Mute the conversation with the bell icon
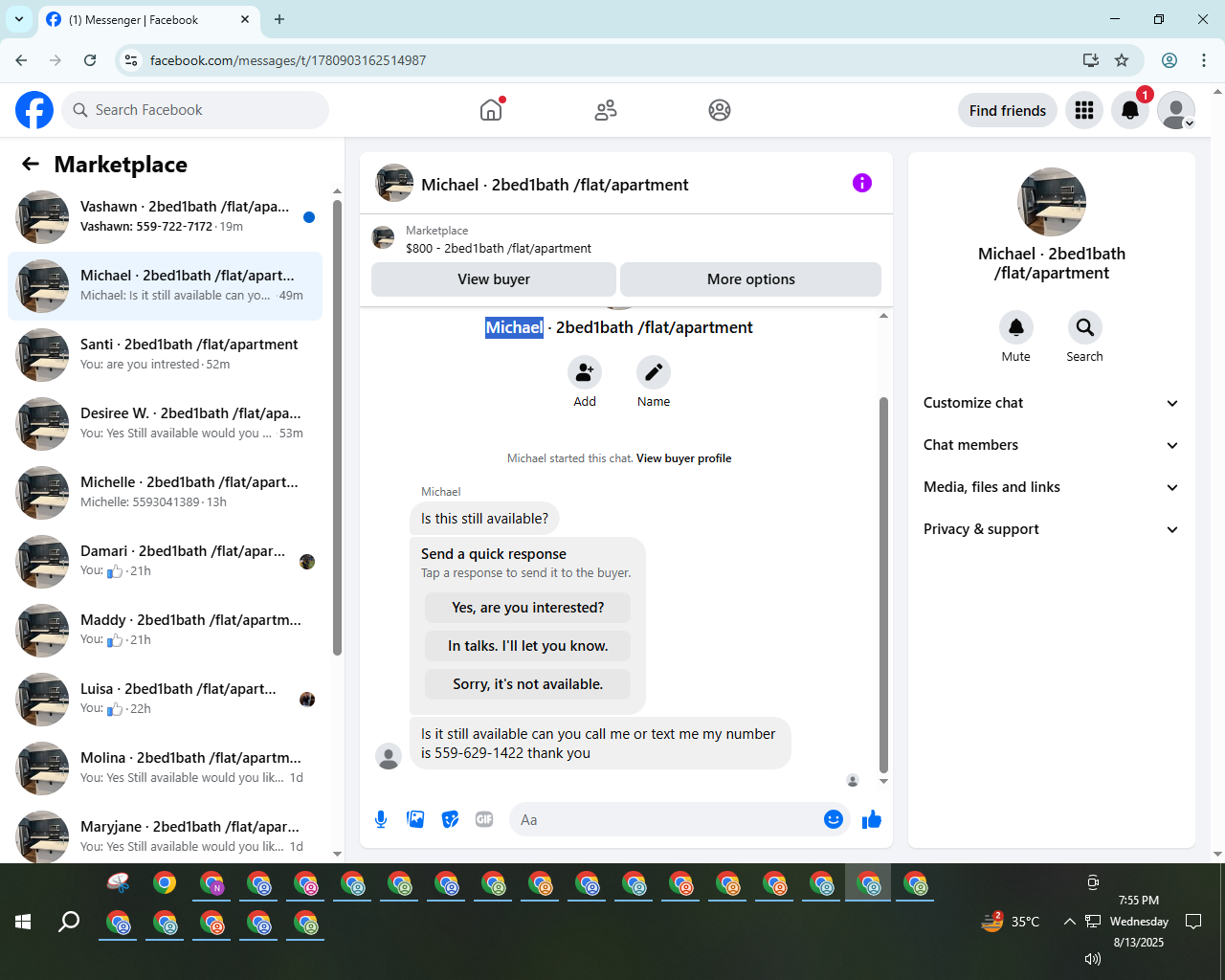Viewport: 1225px width, 980px height. click(1016, 327)
